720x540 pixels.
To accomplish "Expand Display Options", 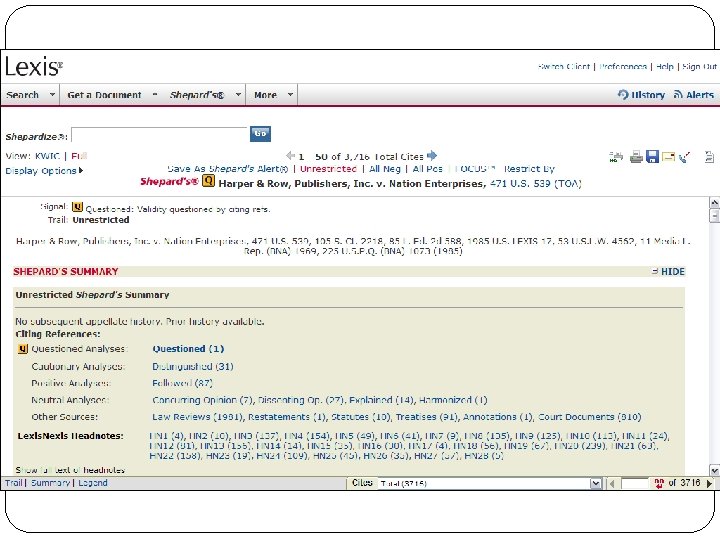I will 44,171.
